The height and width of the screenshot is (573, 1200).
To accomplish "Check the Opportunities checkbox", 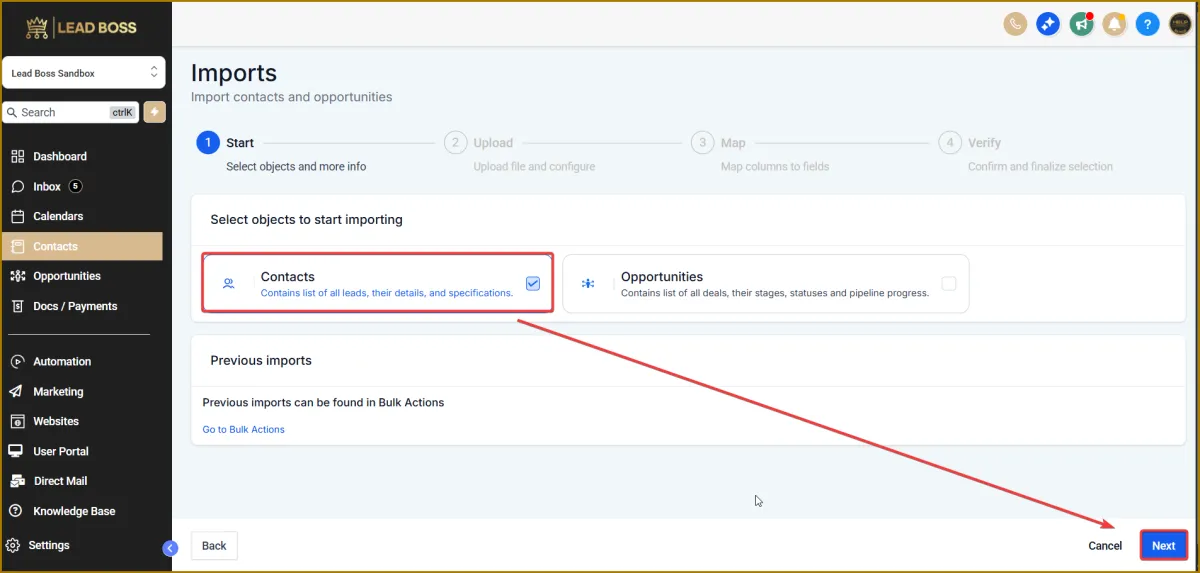I will [949, 284].
